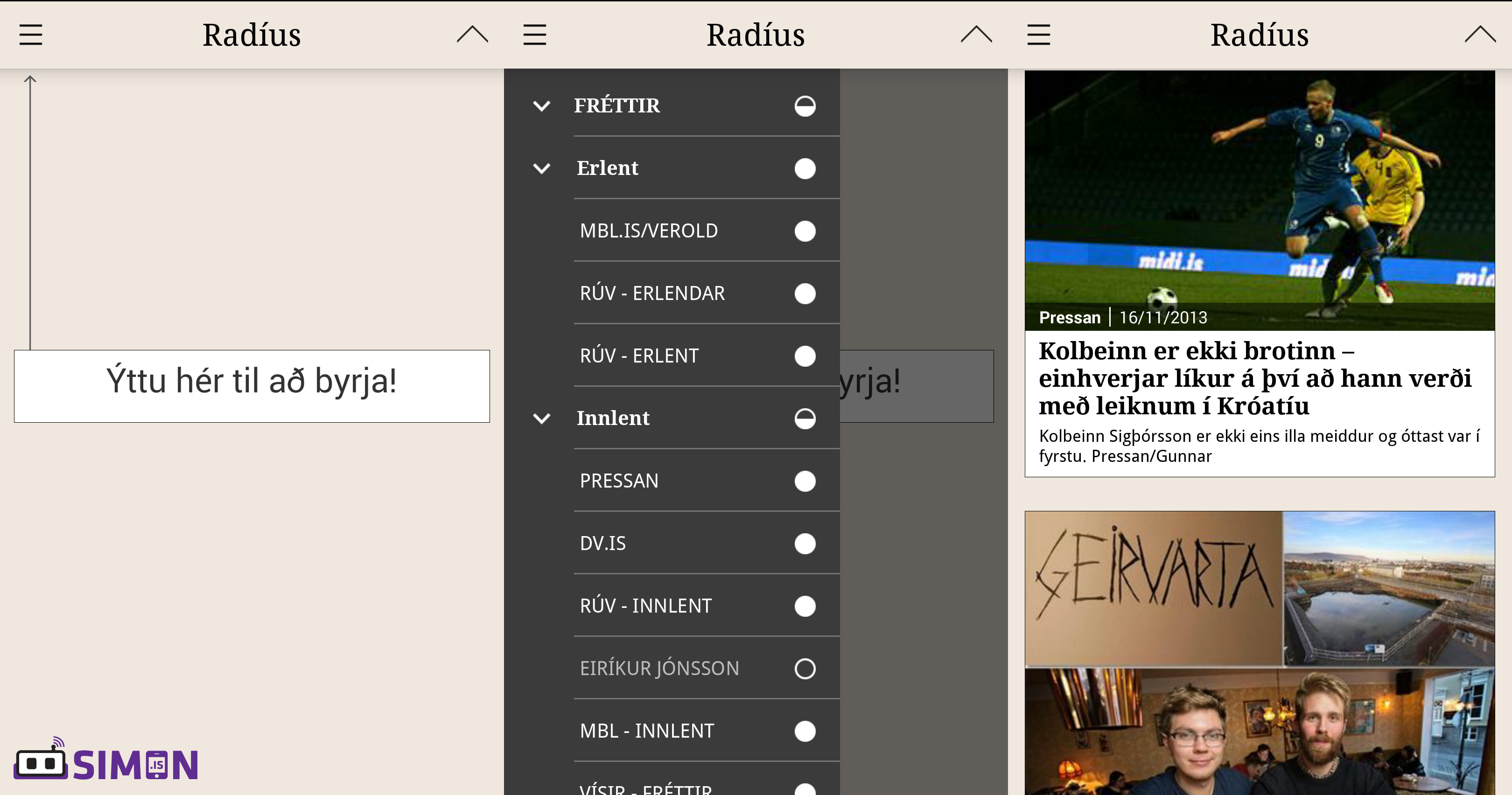Select MBL.IS/VEROLD menu entry
The height and width of the screenshot is (795, 1512).
click(649, 230)
